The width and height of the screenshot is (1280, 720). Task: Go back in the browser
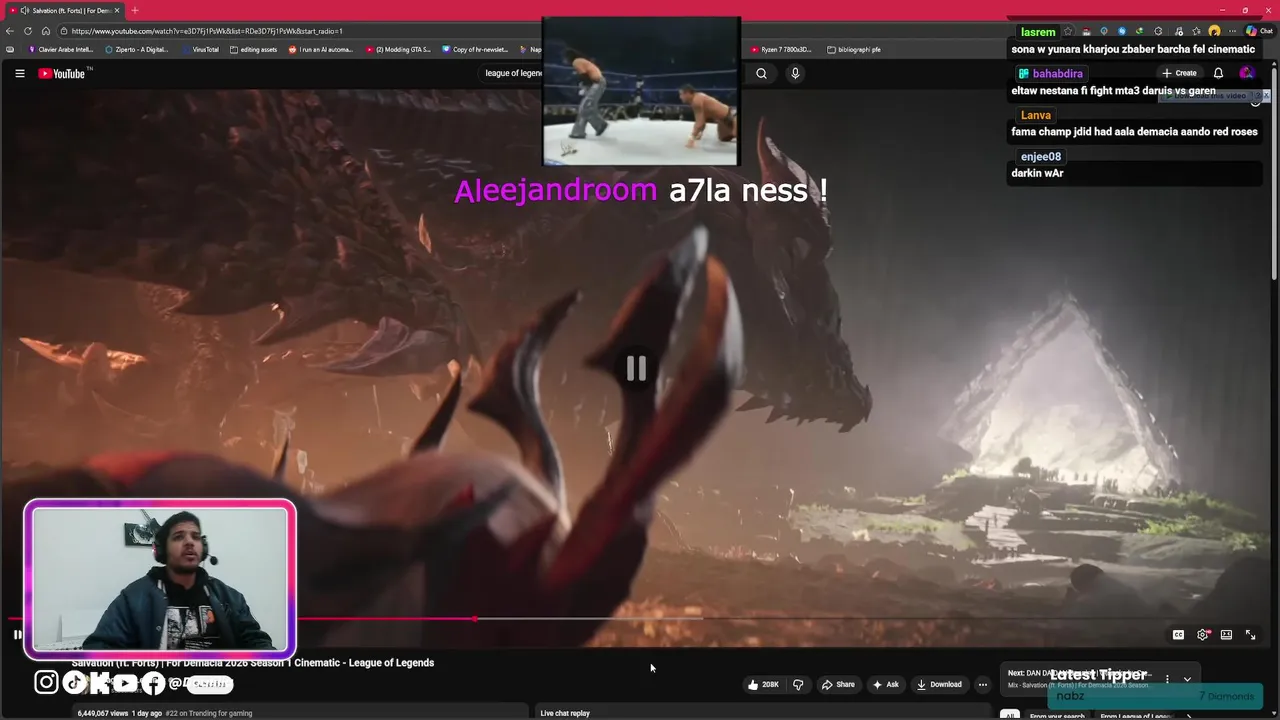point(10,31)
